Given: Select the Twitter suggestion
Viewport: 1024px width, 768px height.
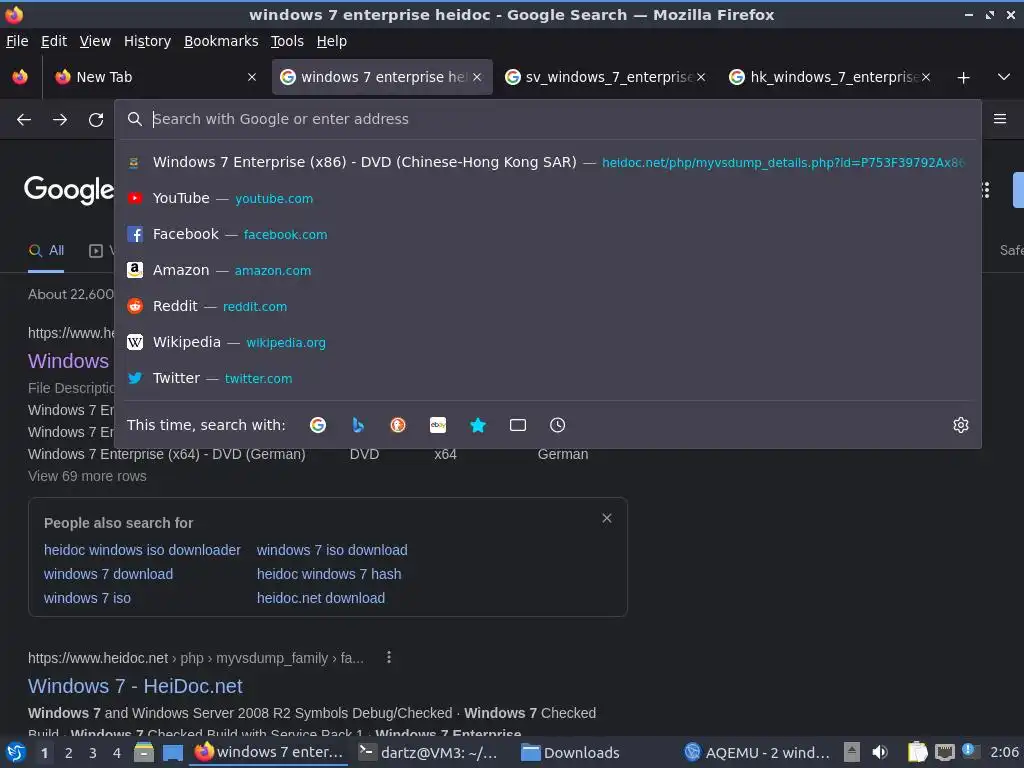Looking at the screenshot, I should (x=548, y=377).
